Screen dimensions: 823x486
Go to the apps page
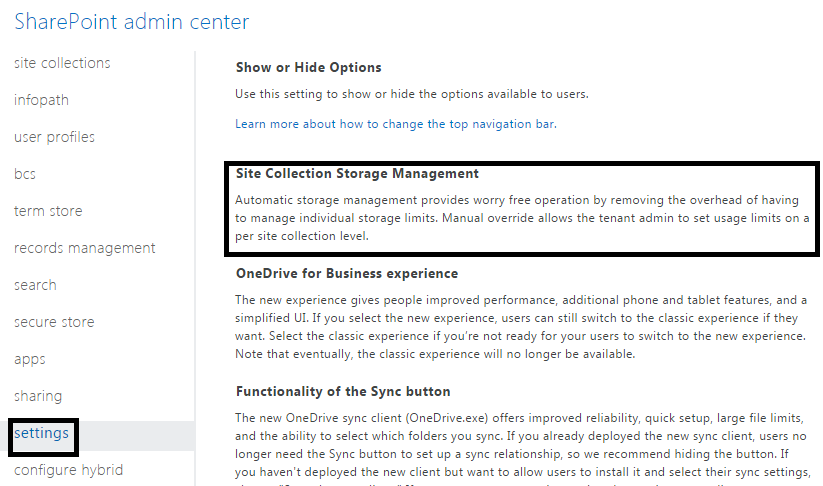coord(30,359)
